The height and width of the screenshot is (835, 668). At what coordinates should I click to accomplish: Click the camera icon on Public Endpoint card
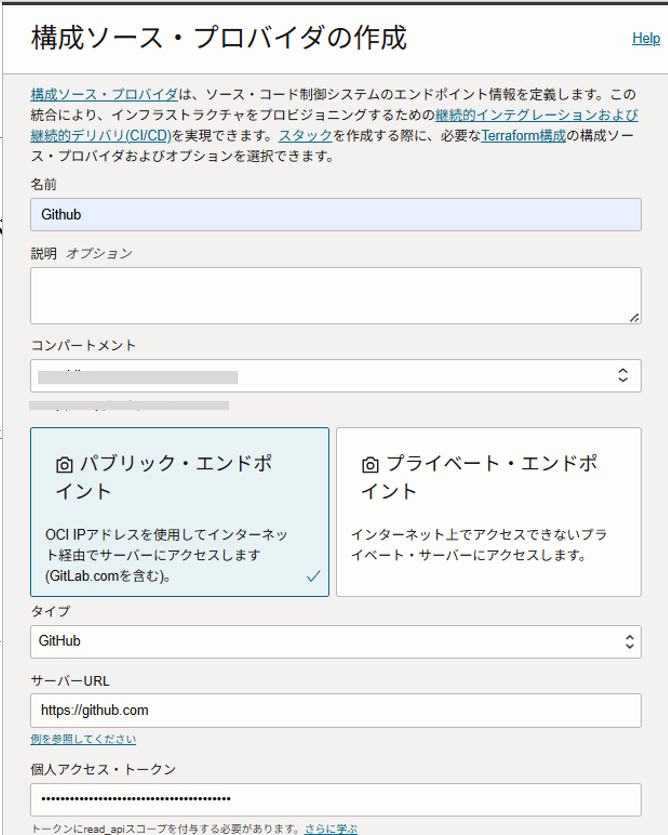[64, 465]
